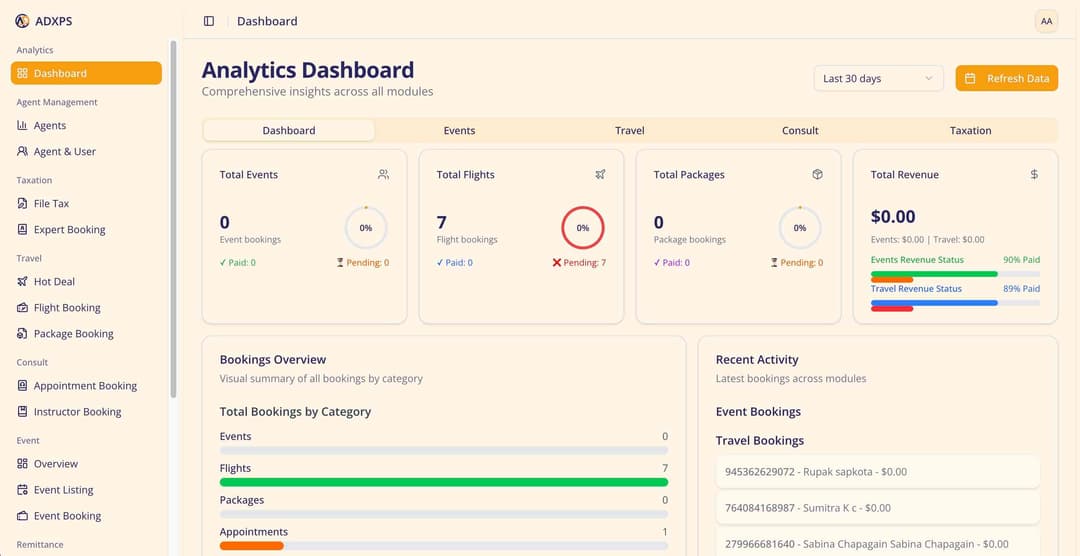
Task: Open the Last 30 days dropdown
Action: tap(878, 78)
